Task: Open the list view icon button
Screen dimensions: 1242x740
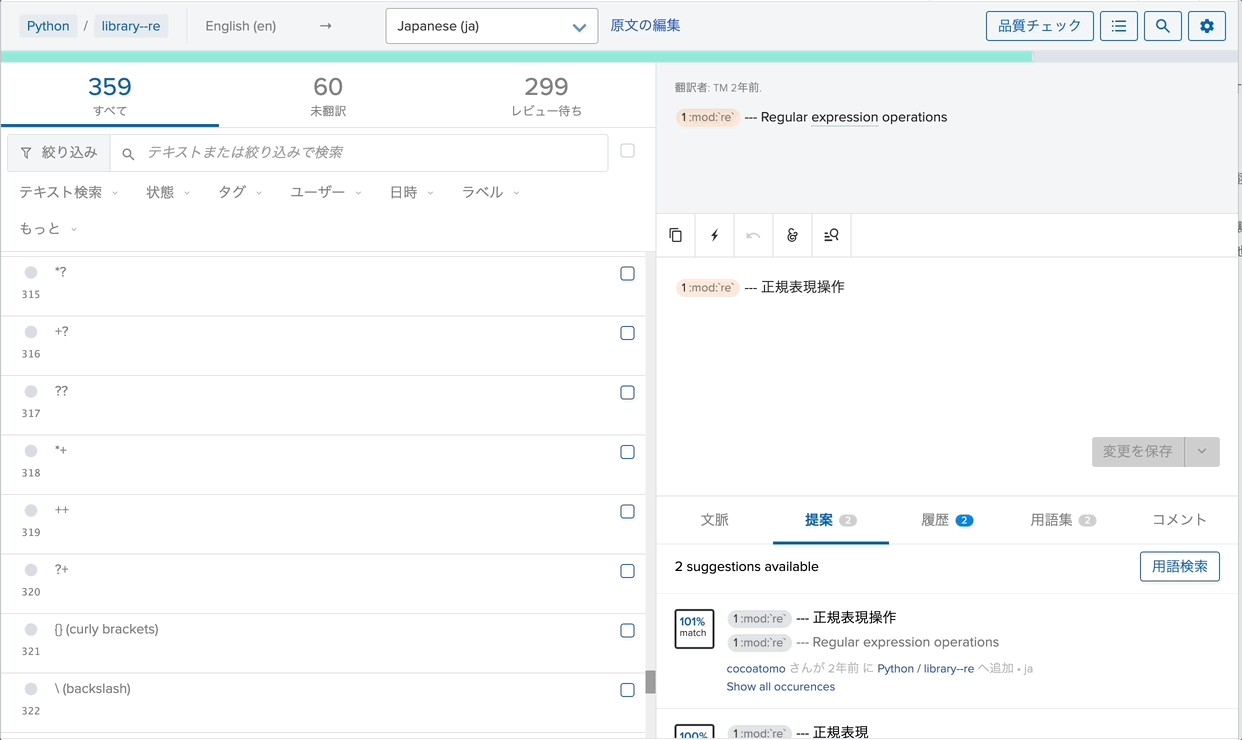Action: point(1118,26)
